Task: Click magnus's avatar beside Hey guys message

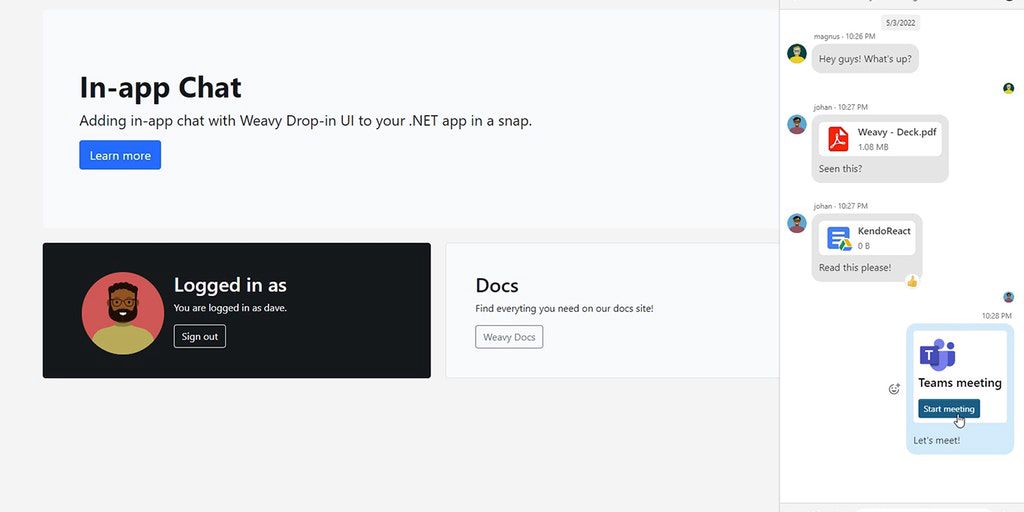Action: click(797, 54)
